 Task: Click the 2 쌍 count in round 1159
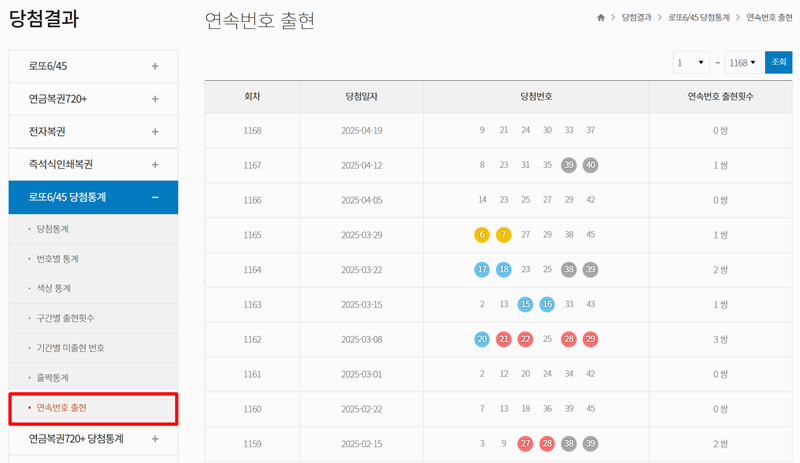click(x=720, y=444)
